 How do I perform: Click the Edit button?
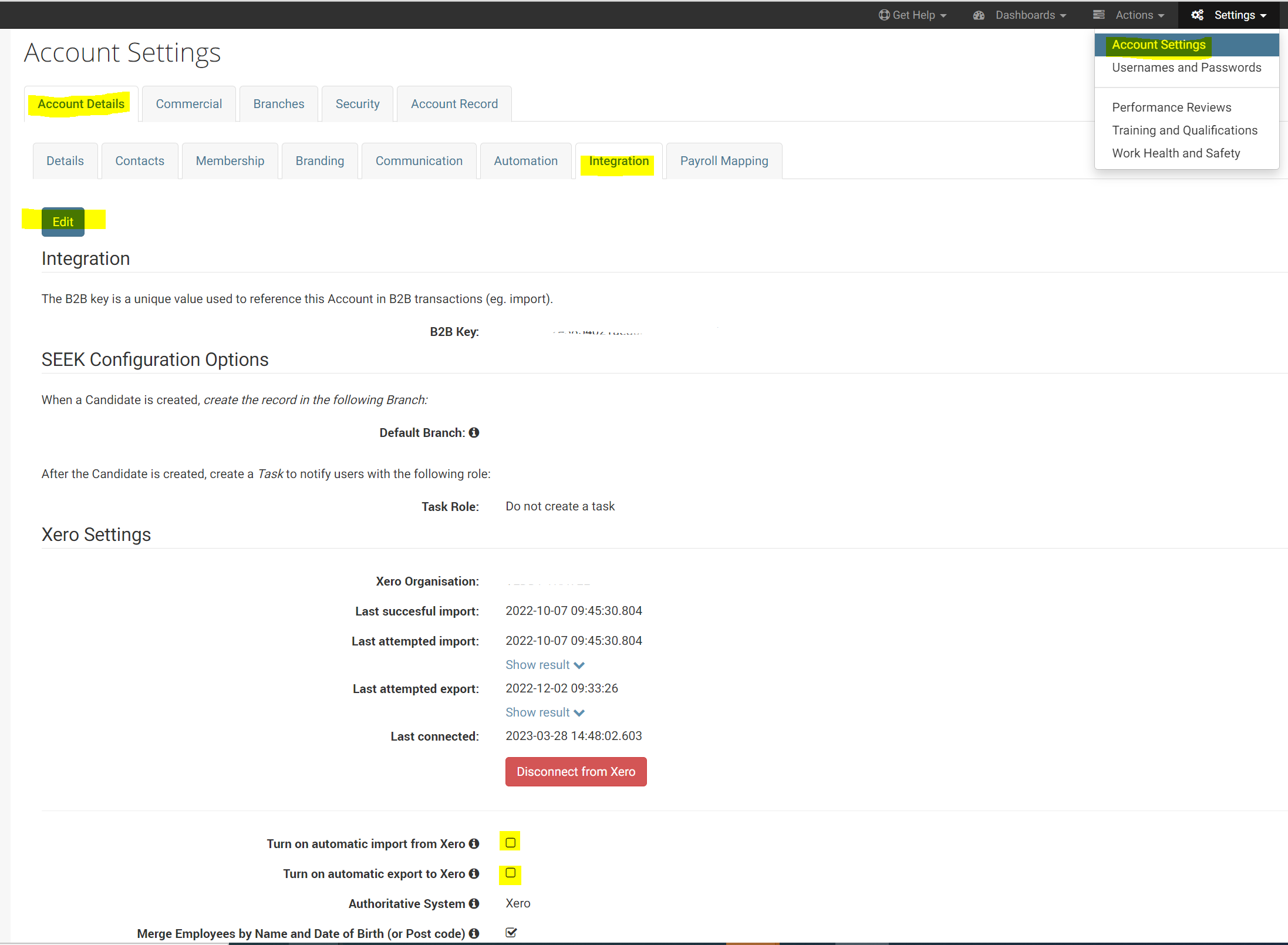pyautogui.click(x=63, y=222)
